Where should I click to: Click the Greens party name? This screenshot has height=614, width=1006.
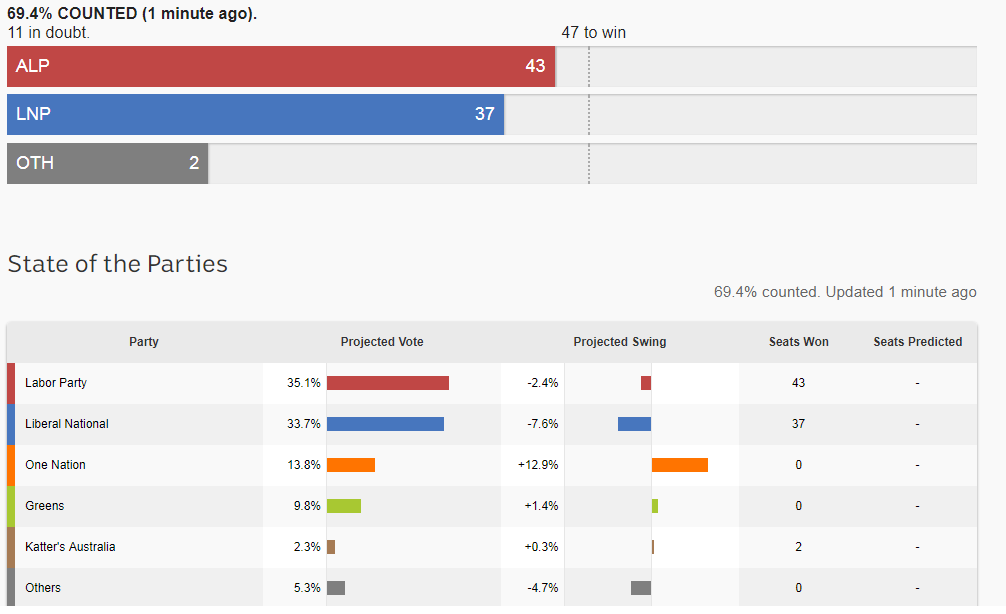click(45, 506)
